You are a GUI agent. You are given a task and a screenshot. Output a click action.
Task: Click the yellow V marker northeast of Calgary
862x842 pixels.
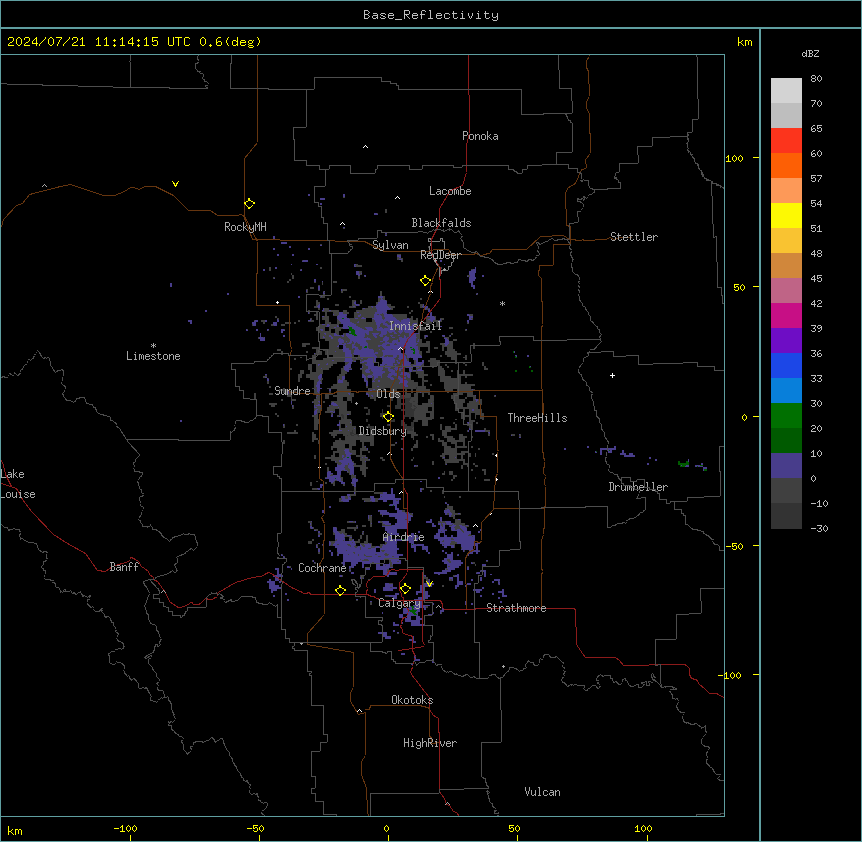coord(429,584)
